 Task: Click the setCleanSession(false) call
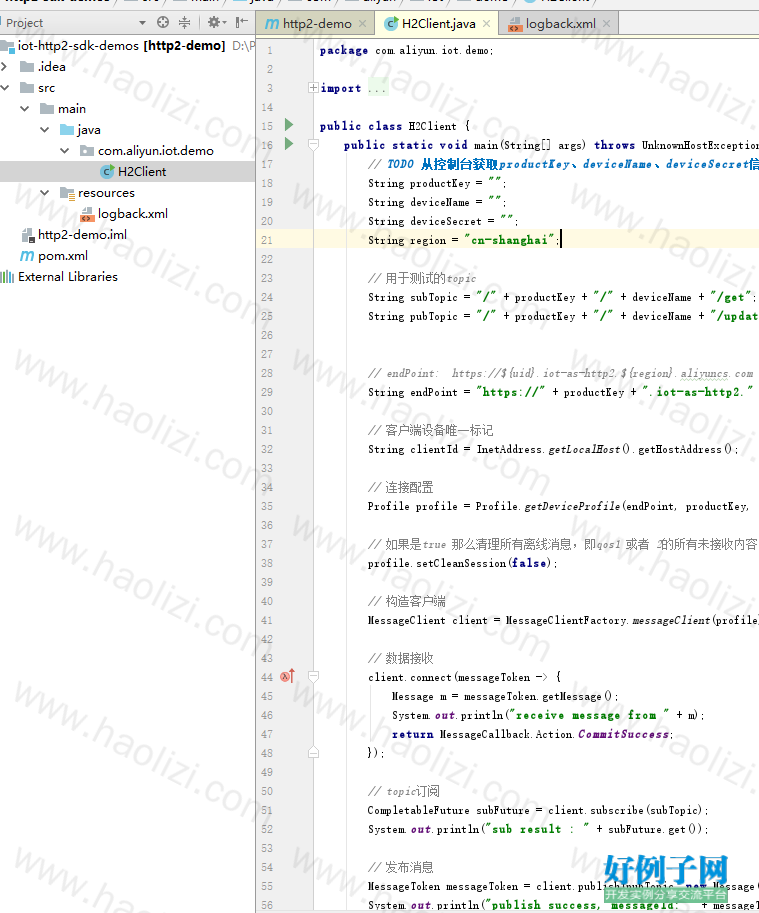(463, 564)
